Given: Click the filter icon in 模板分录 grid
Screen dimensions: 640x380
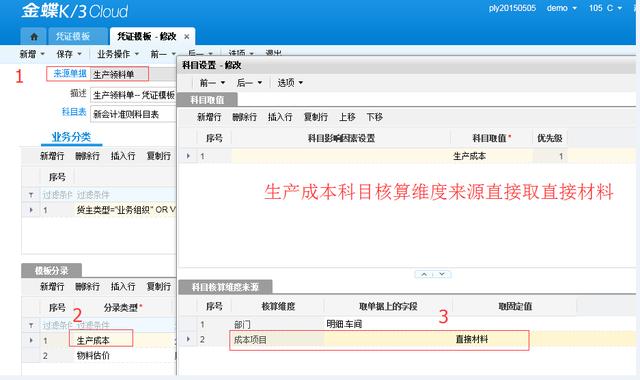Looking at the screenshot, I should point(31,325).
